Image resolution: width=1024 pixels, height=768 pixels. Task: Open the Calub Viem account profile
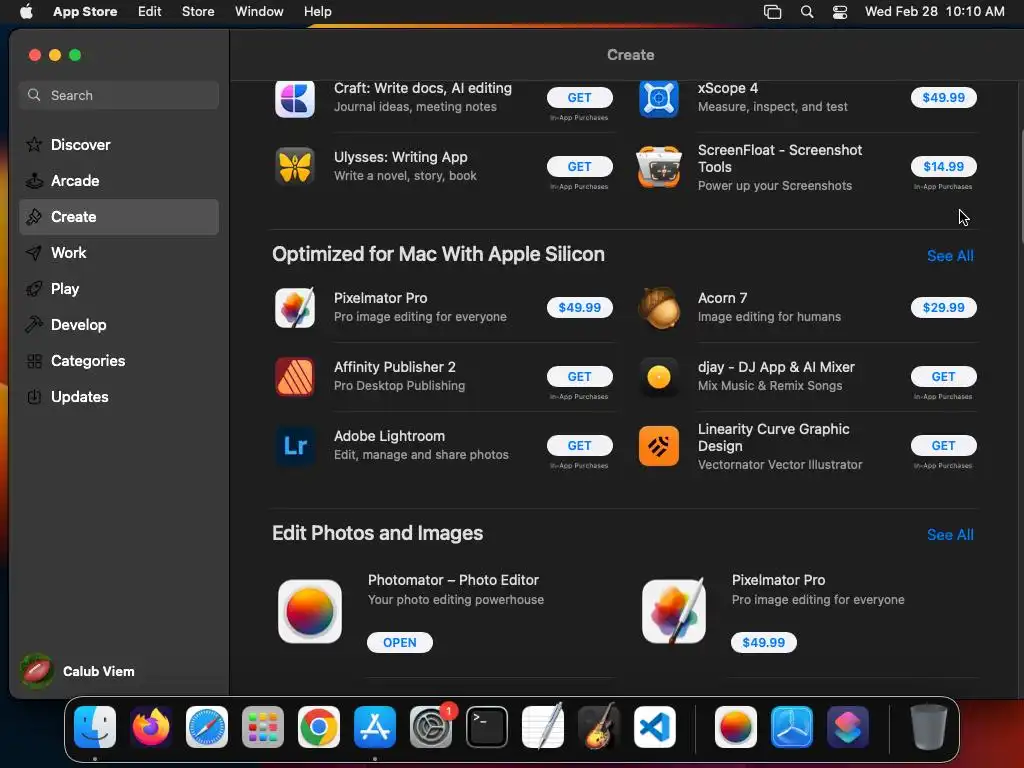point(77,671)
